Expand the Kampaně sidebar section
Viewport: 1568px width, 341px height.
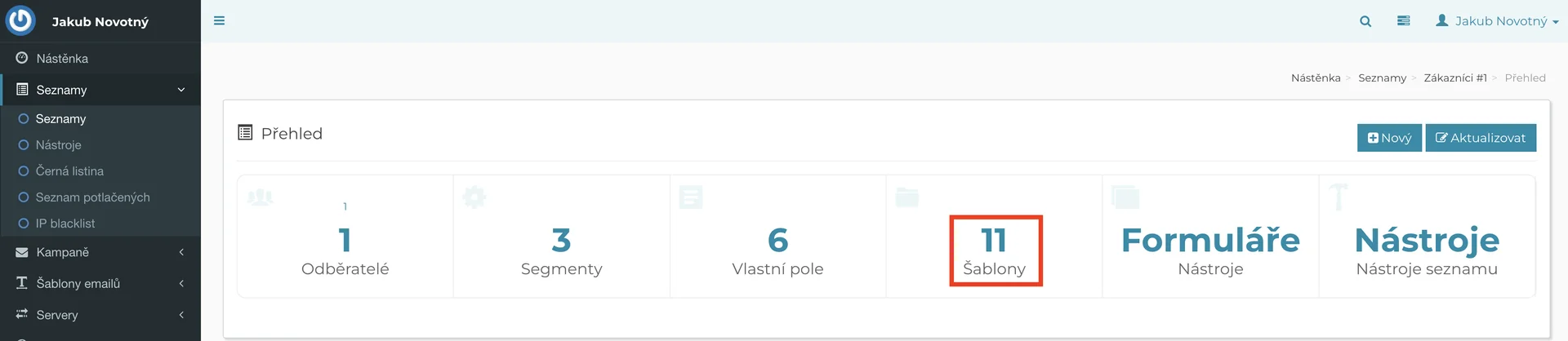pyautogui.click(x=181, y=253)
